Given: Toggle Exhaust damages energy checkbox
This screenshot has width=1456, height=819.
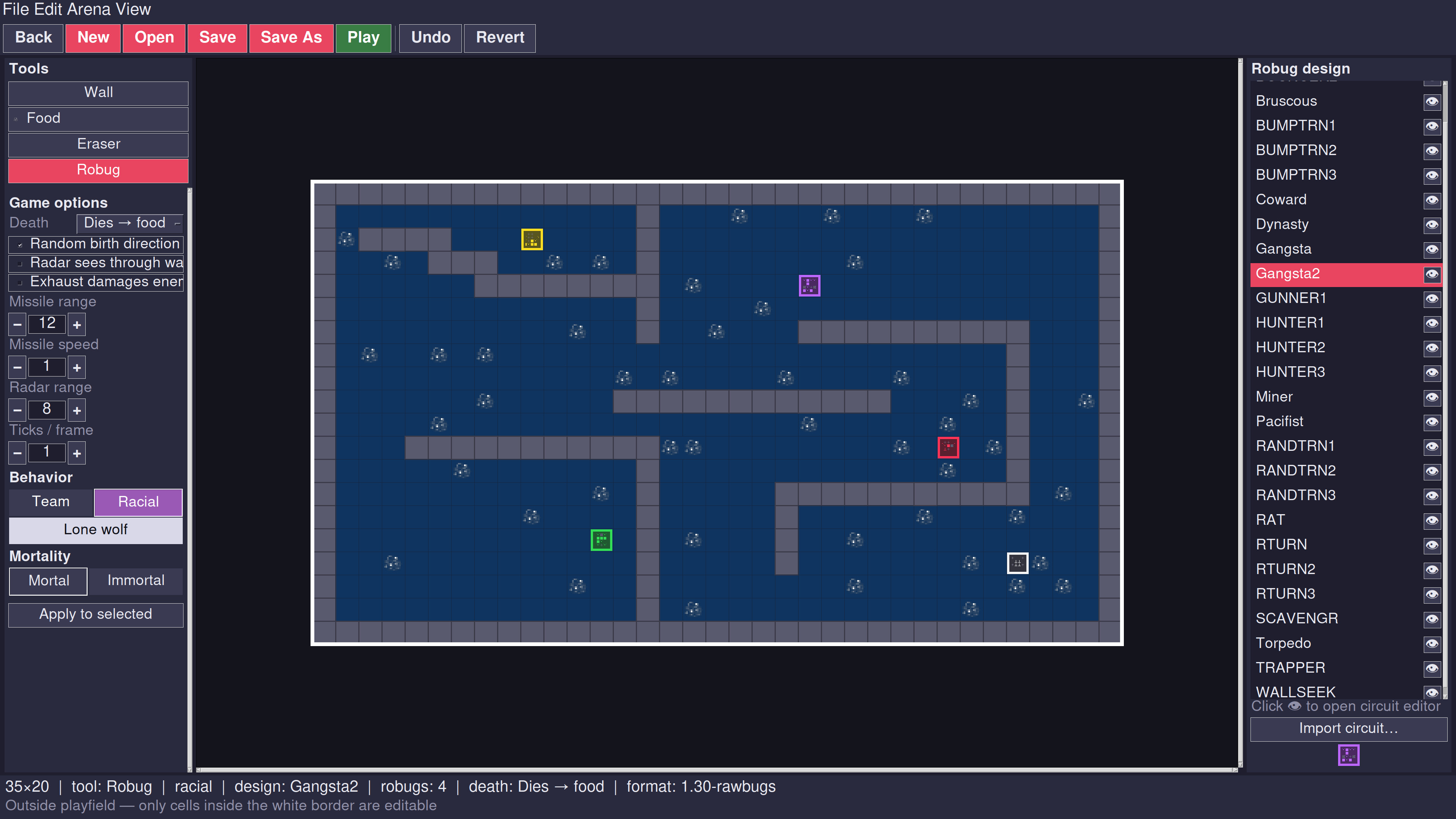Looking at the screenshot, I should (x=96, y=282).
